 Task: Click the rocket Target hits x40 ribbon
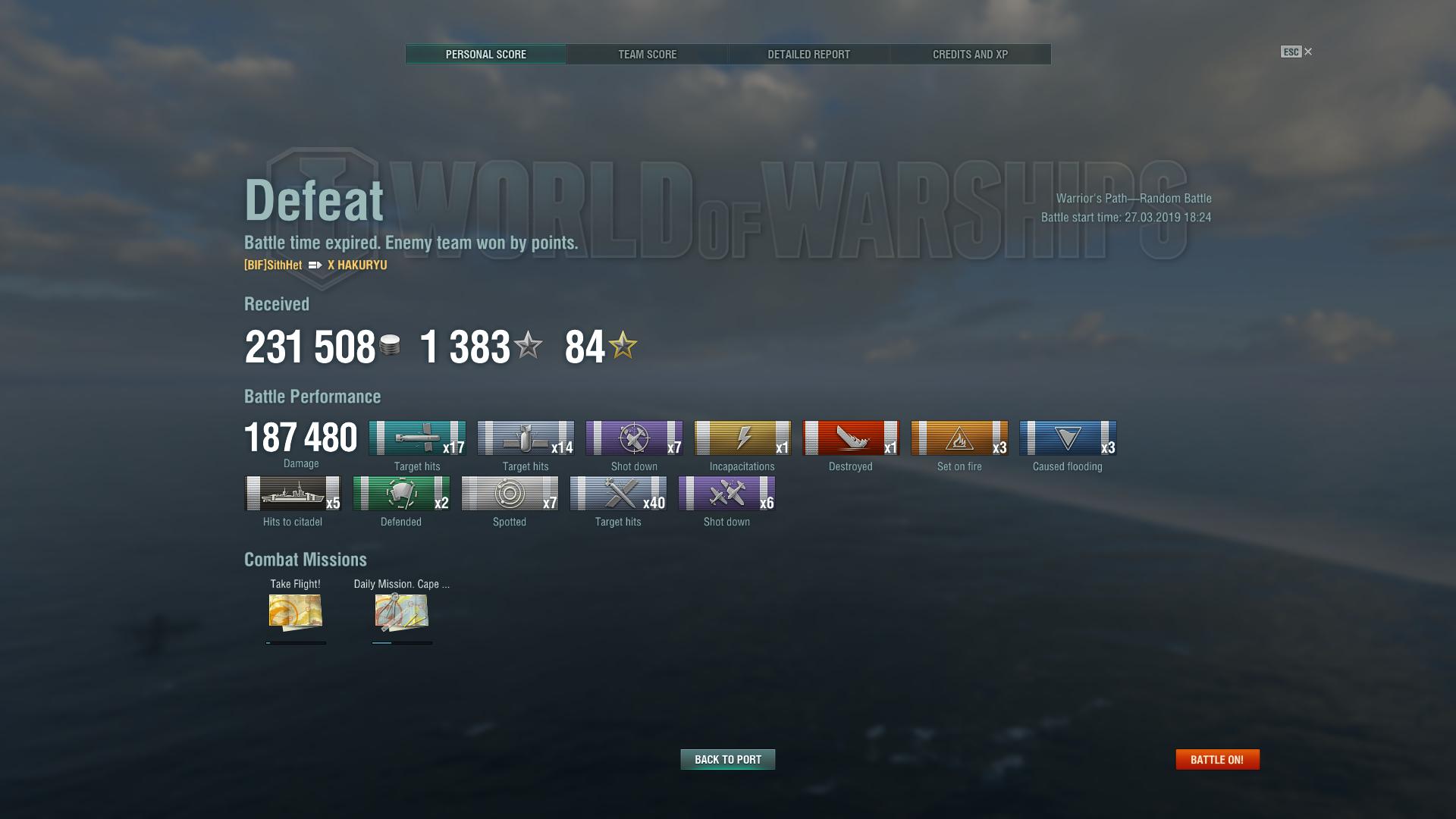[618, 494]
